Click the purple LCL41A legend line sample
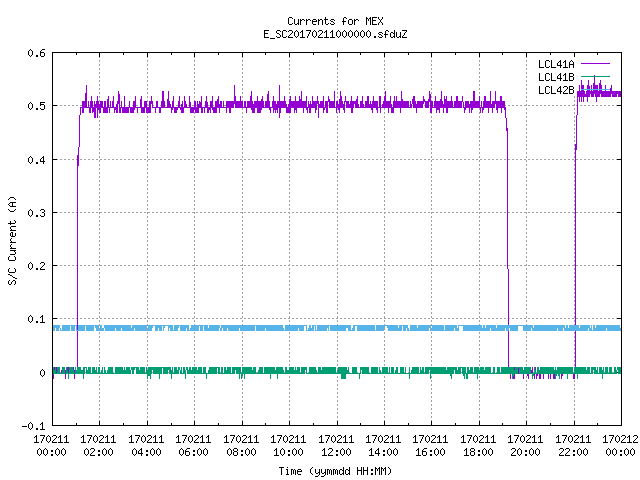This screenshot has height=480, width=640. point(595,64)
